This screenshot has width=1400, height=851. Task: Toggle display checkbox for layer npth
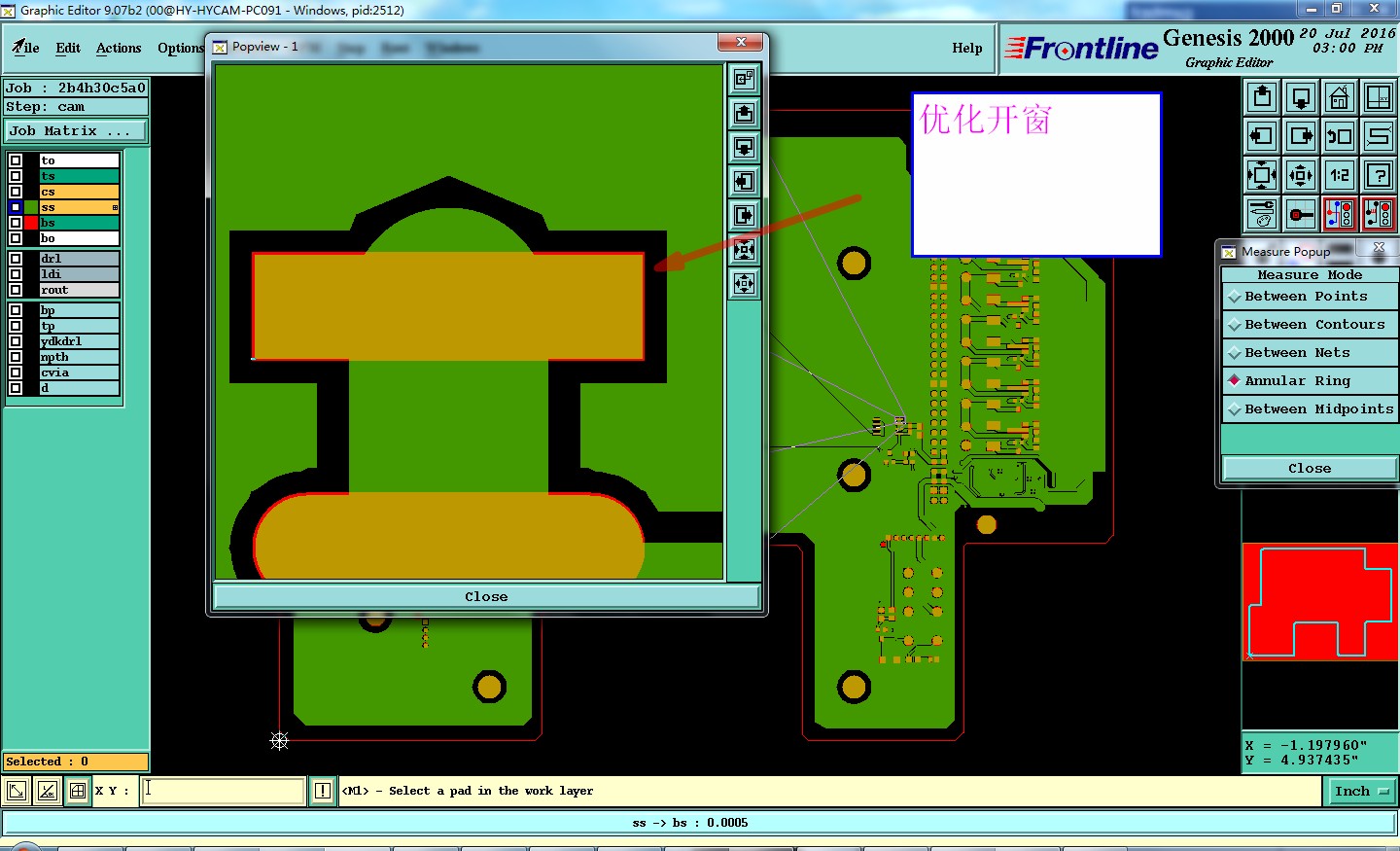(x=16, y=357)
